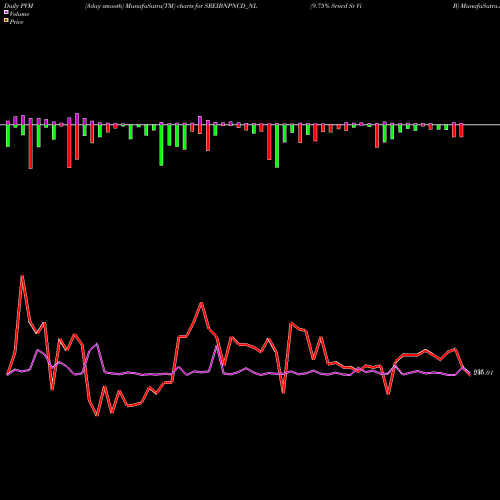This screenshot has height=500, width=500.
Task: Click the Volume legend color marker
Action: click(x=6, y=13)
